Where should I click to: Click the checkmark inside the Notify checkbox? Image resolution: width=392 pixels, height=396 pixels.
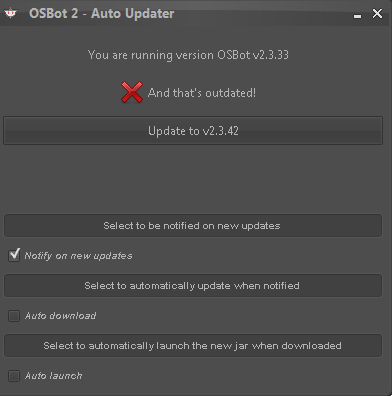click(15, 254)
